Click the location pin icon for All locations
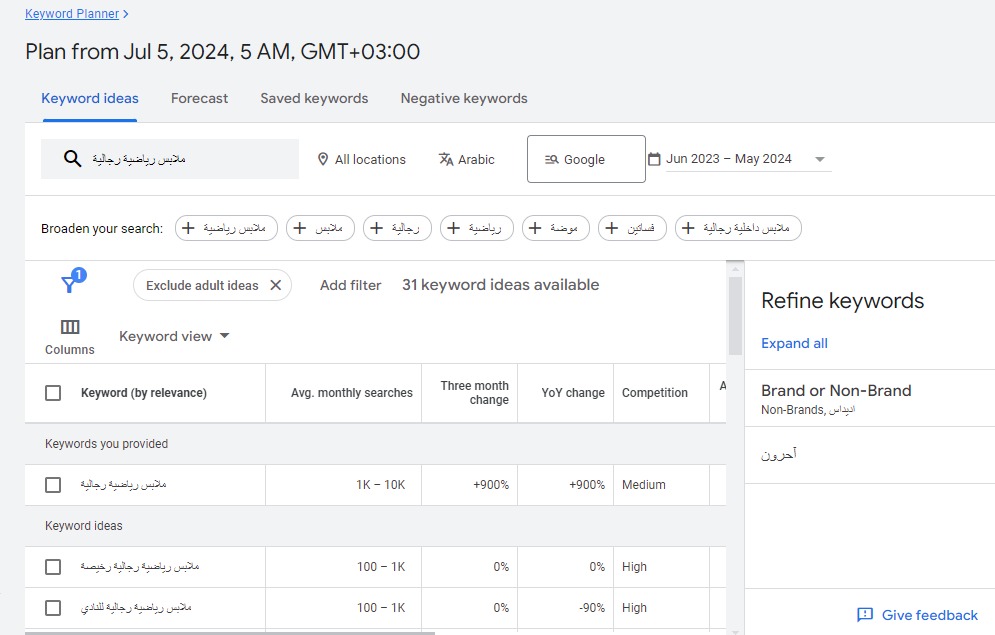This screenshot has height=635, width=995. (x=321, y=159)
